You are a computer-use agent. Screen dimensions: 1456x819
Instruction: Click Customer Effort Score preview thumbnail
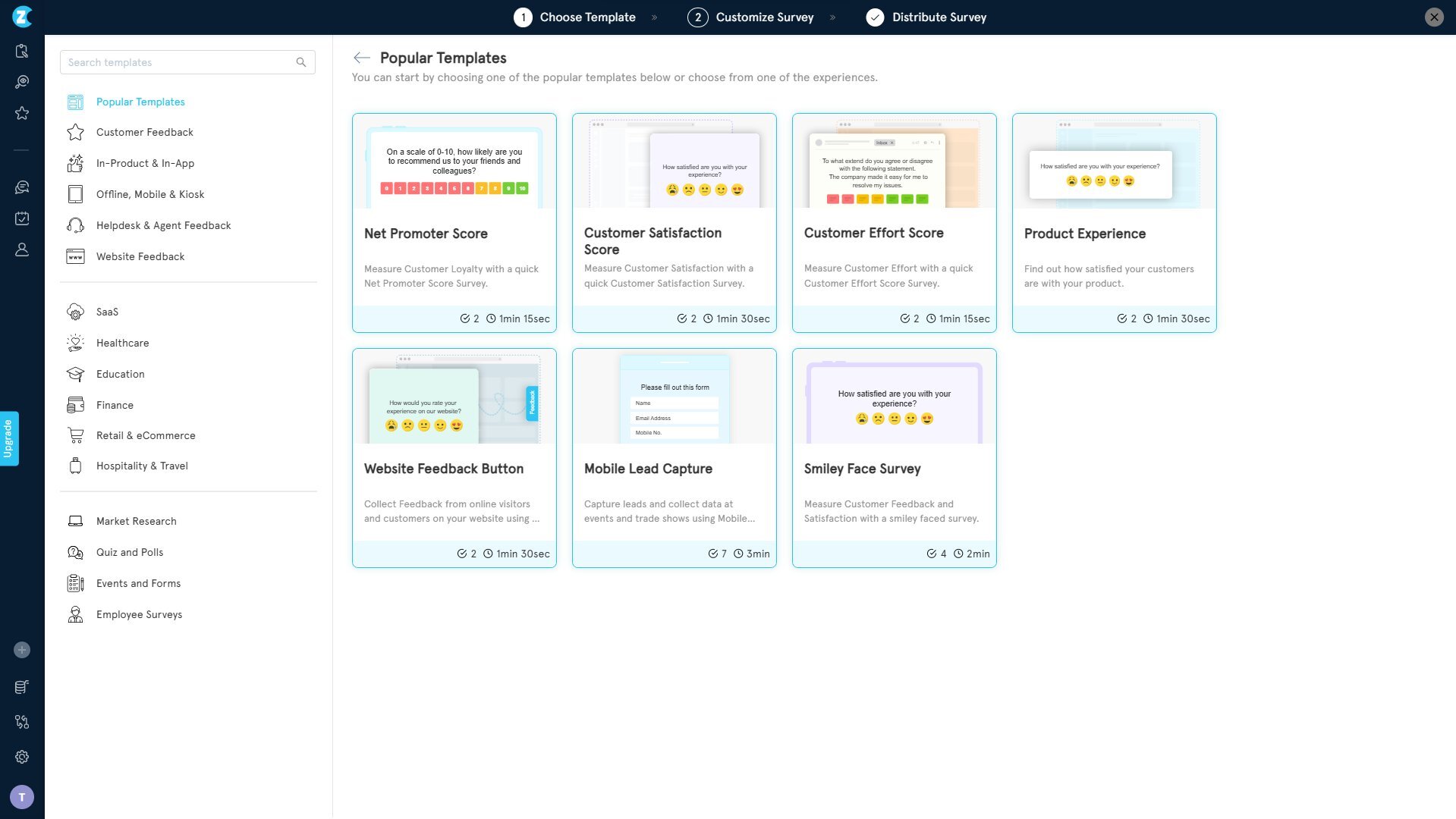coord(895,162)
